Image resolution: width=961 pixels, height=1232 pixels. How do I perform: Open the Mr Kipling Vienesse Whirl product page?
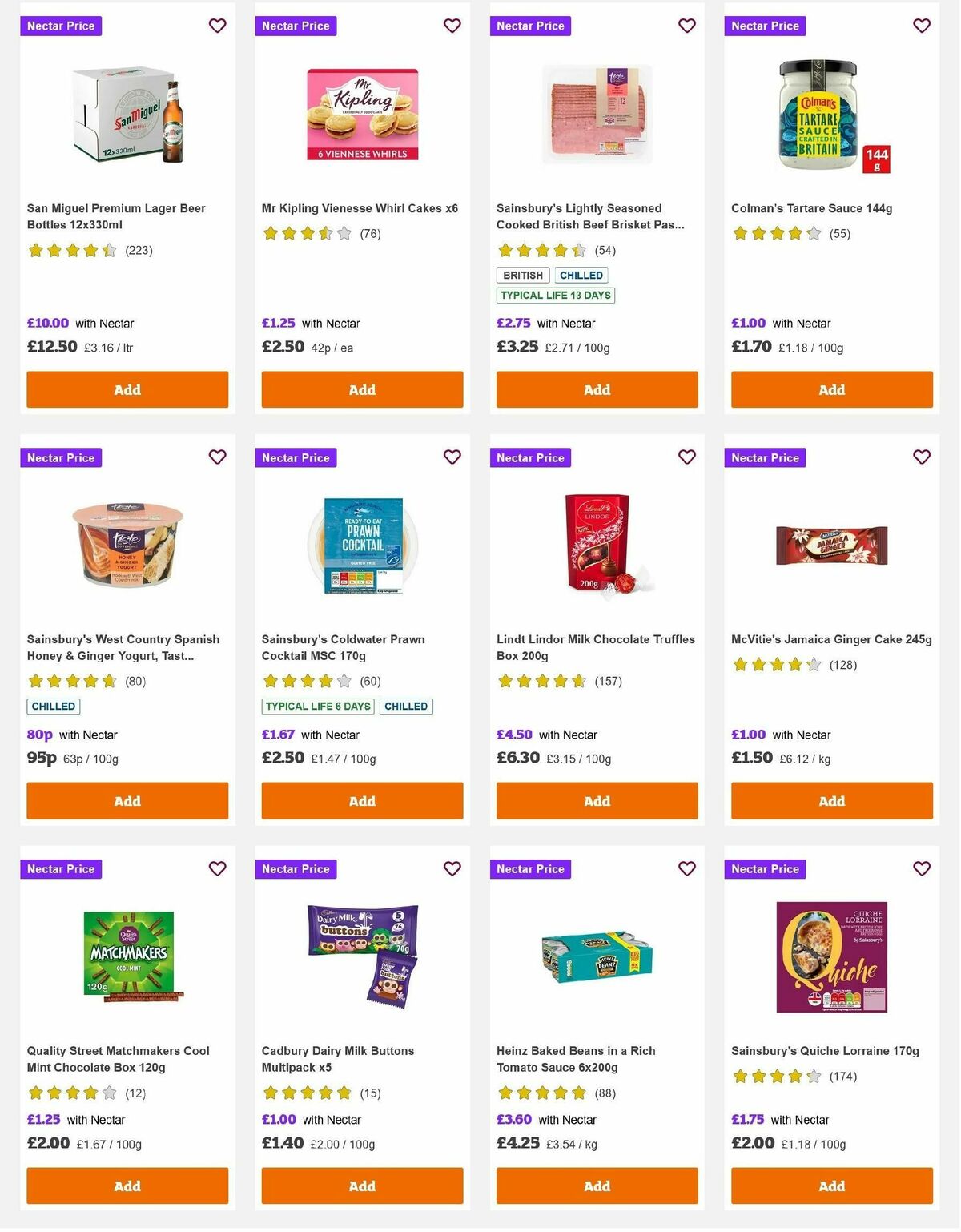coord(359,207)
